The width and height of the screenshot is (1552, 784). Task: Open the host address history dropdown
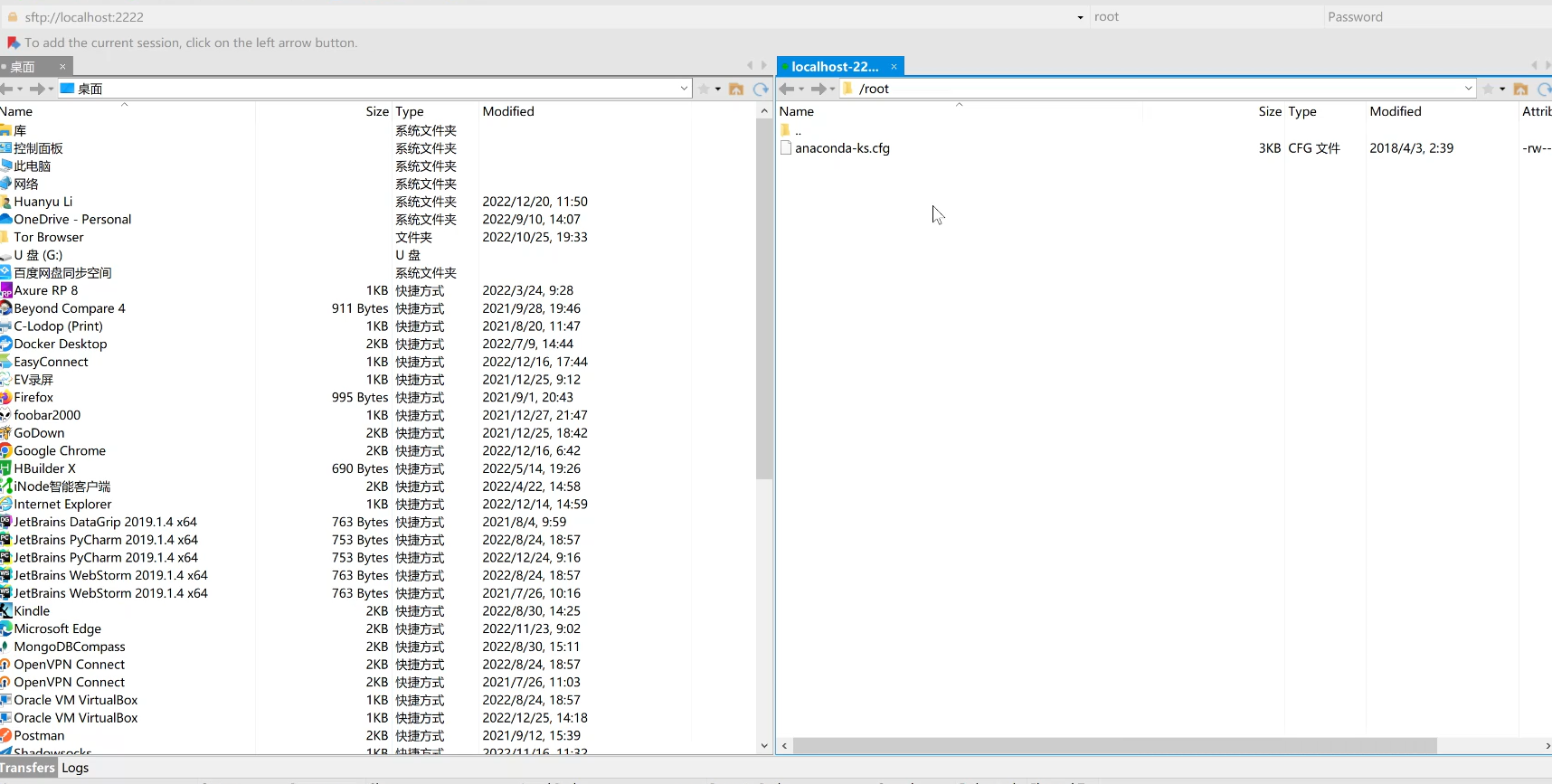point(1080,17)
